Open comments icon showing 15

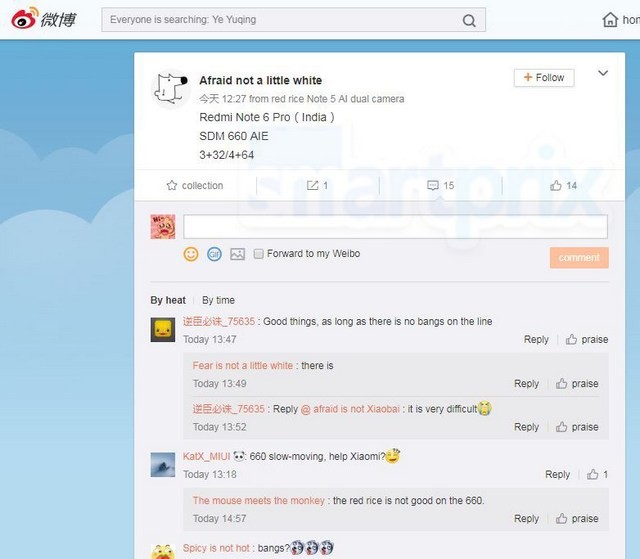pos(440,186)
